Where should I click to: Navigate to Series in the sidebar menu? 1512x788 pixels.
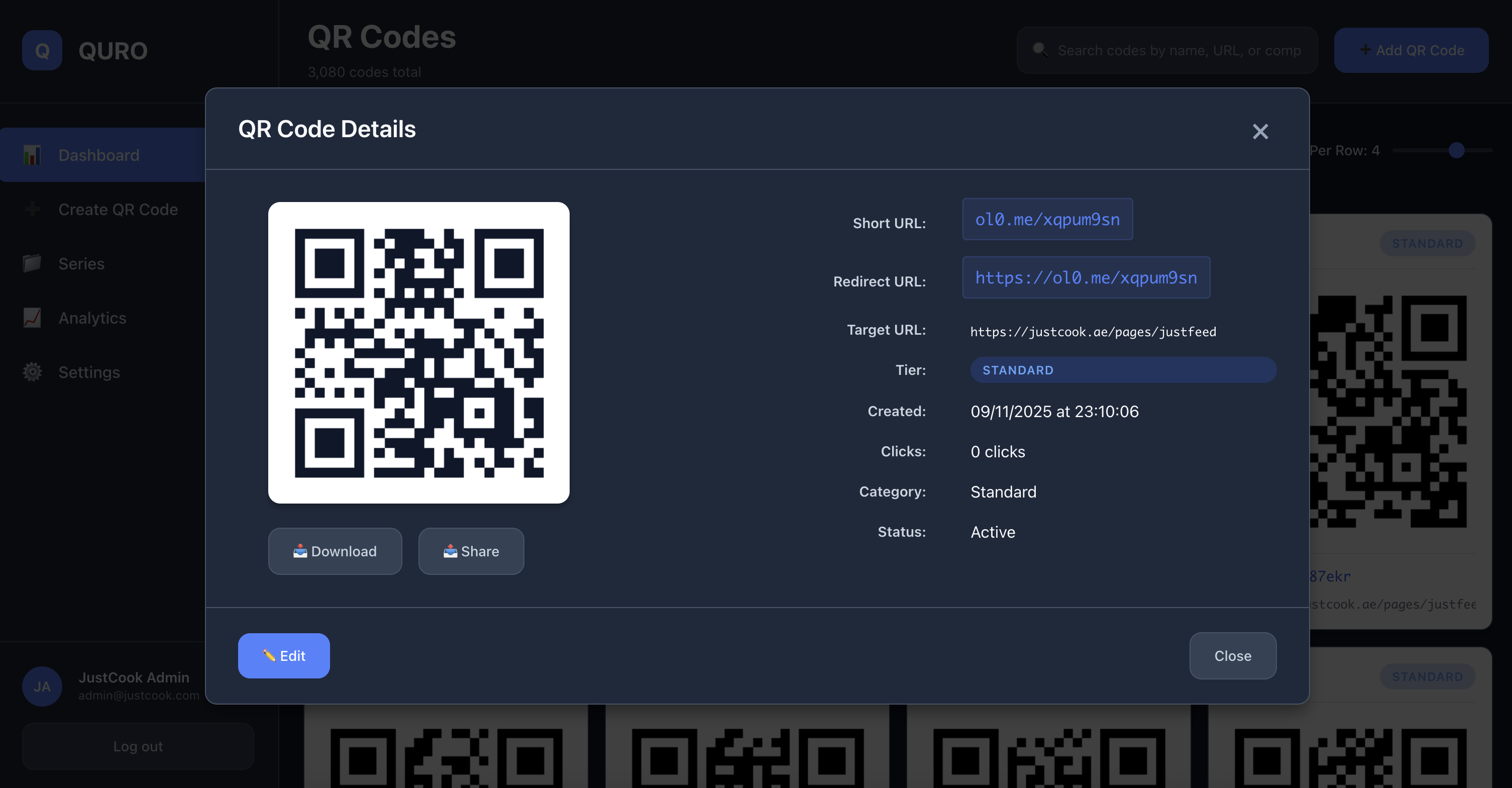(81, 263)
